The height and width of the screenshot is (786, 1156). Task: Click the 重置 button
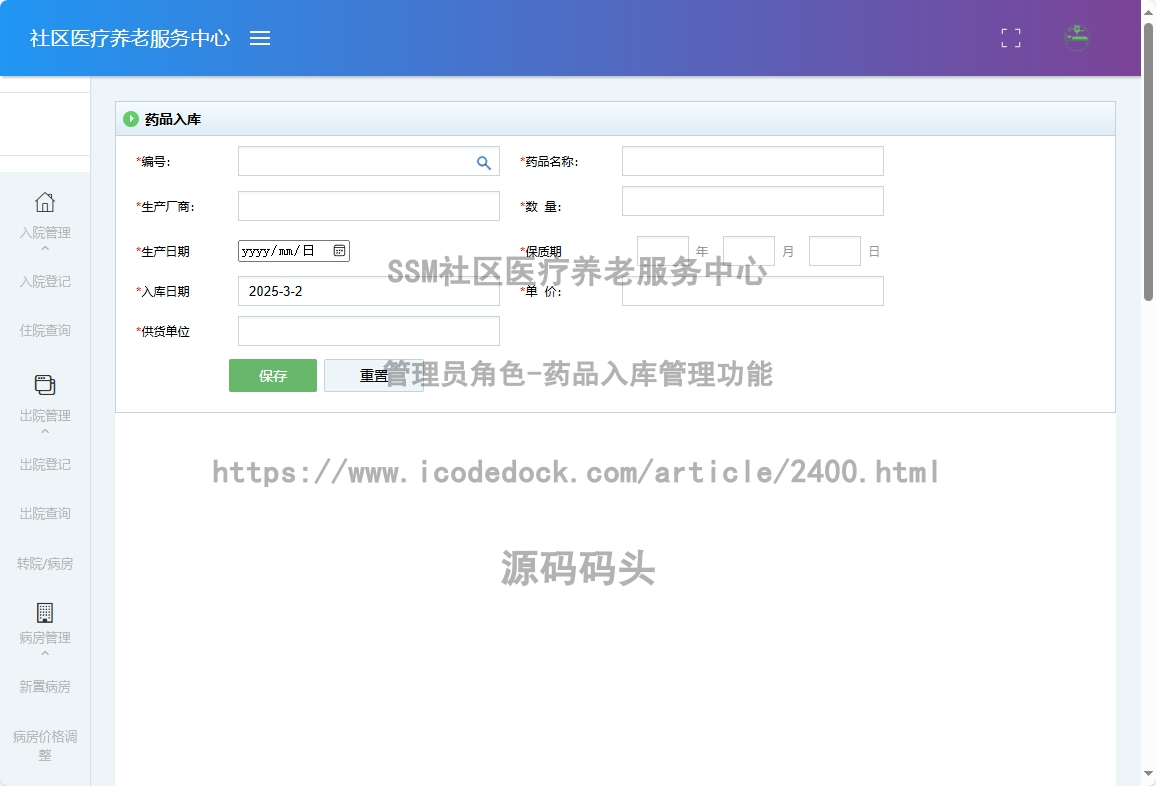[x=374, y=375]
